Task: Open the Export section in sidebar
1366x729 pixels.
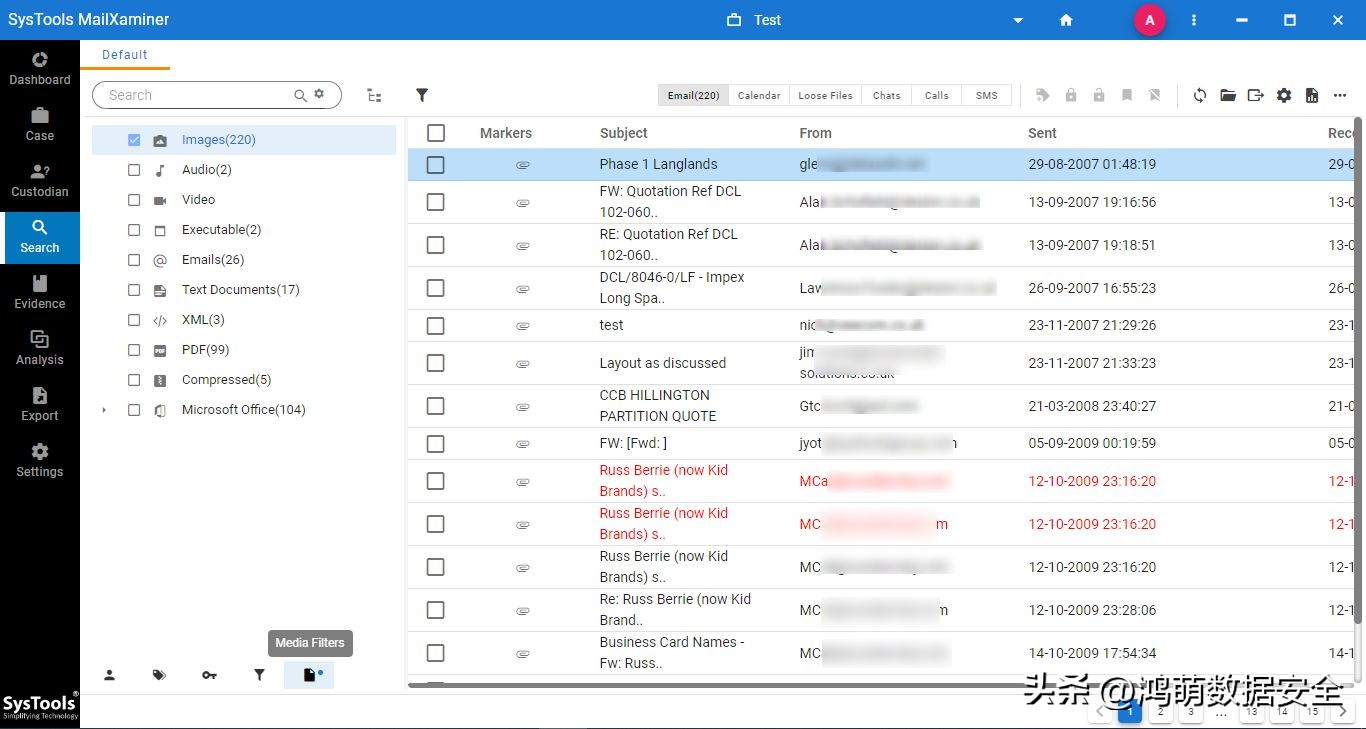Action: [x=40, y=404]
